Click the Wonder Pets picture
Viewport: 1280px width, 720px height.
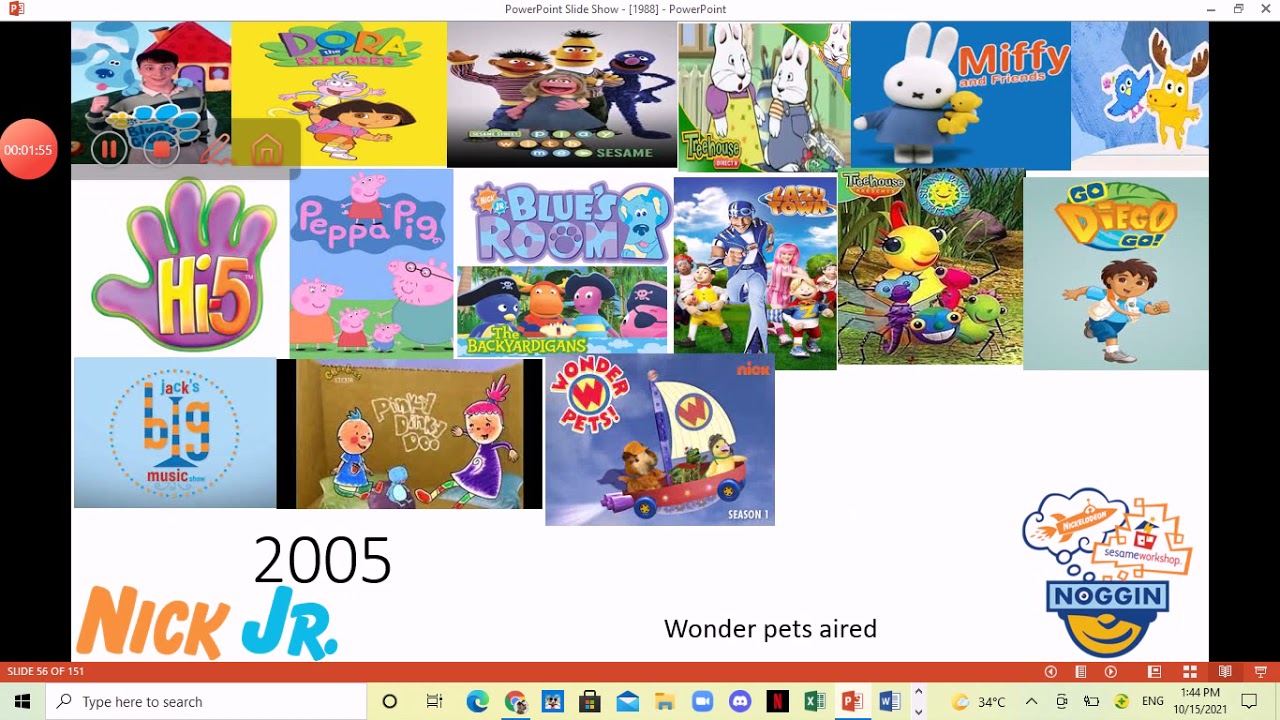click(x=660, y=439)
